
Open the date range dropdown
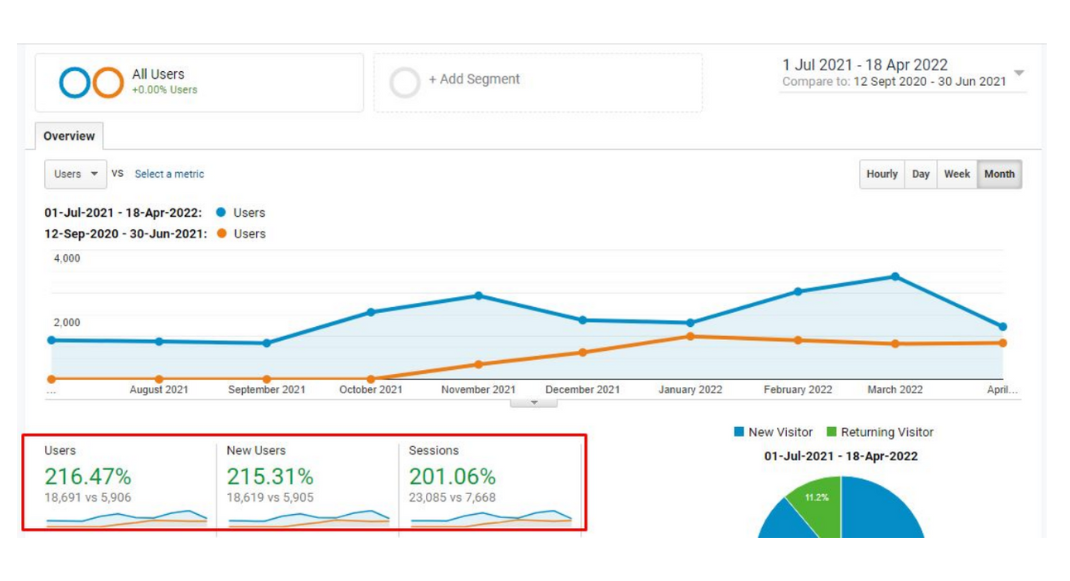tap(1018, 74)
